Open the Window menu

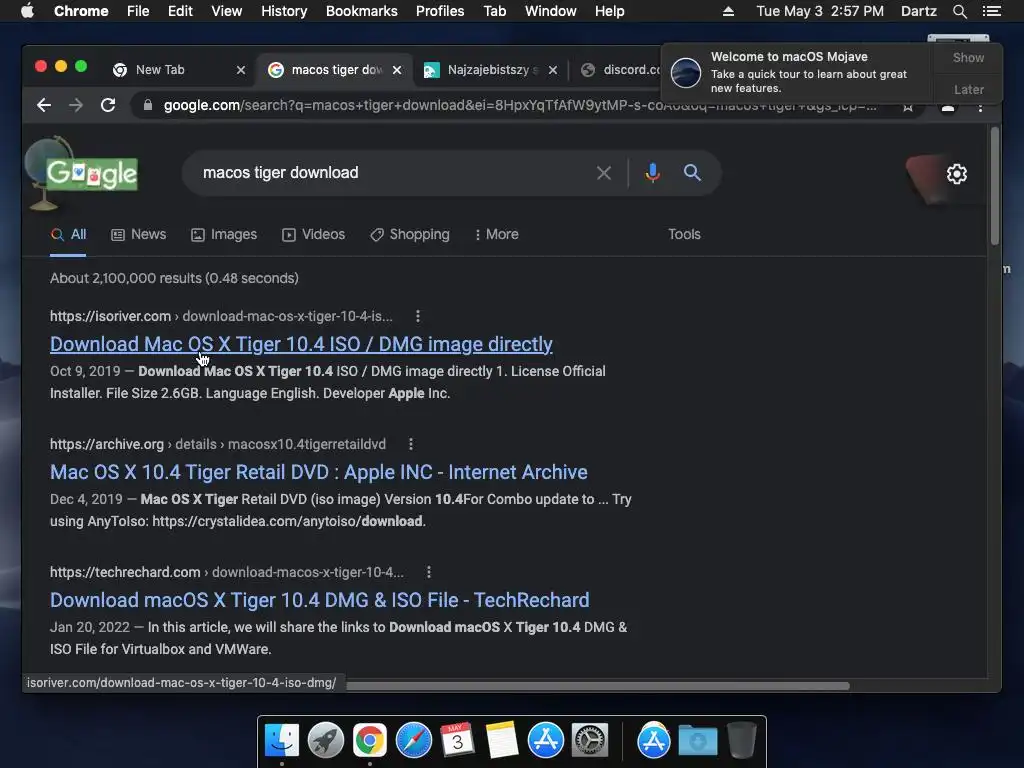551,11
